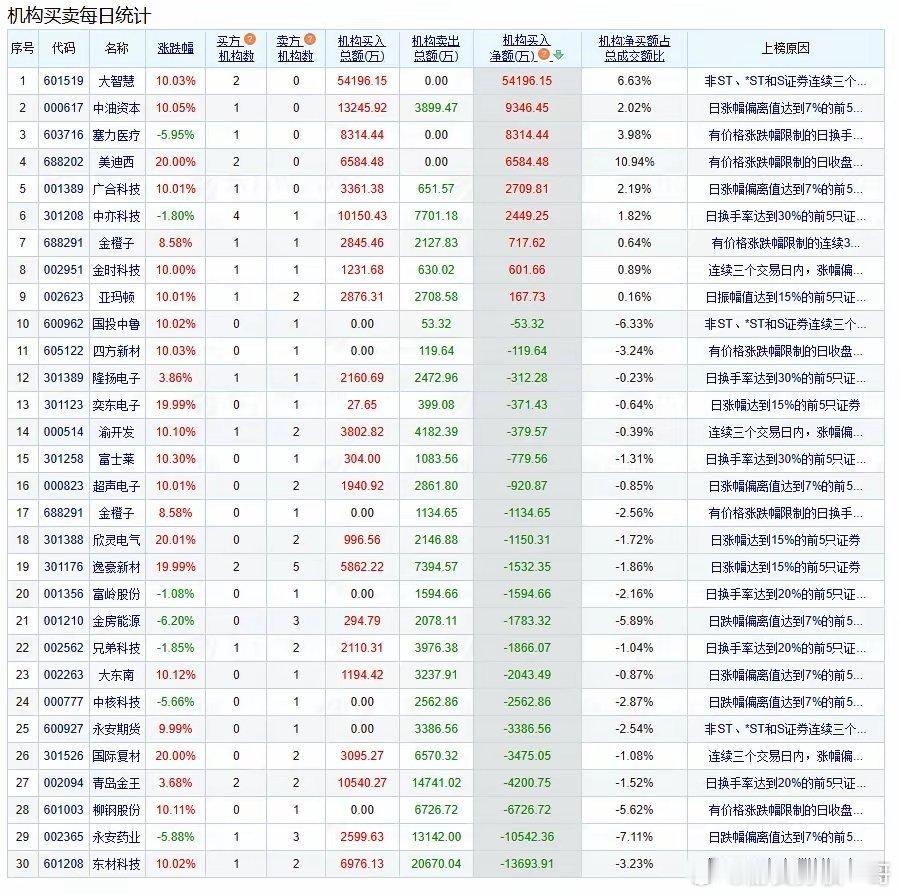The image size is (900, 894).
Task: Open stock name 永安药业
Action: 117,836
